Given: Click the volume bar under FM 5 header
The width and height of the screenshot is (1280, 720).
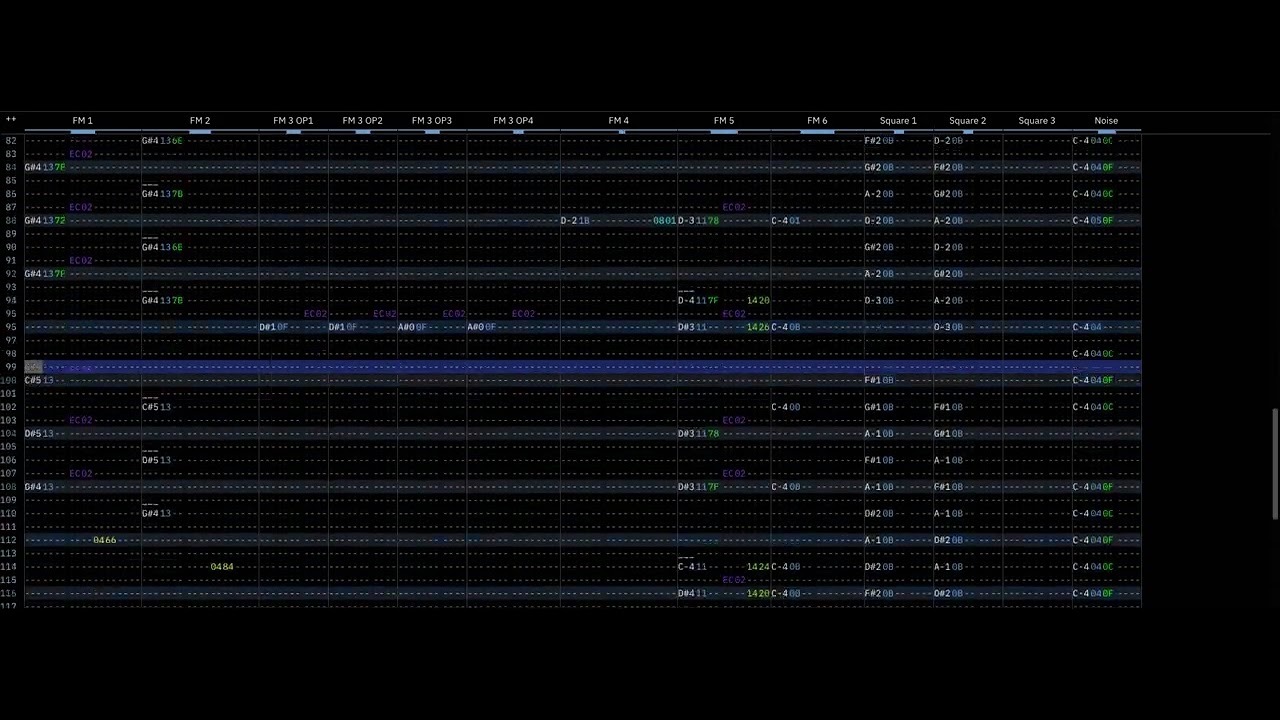Looking at the screenshot, I should coord(724,131).
